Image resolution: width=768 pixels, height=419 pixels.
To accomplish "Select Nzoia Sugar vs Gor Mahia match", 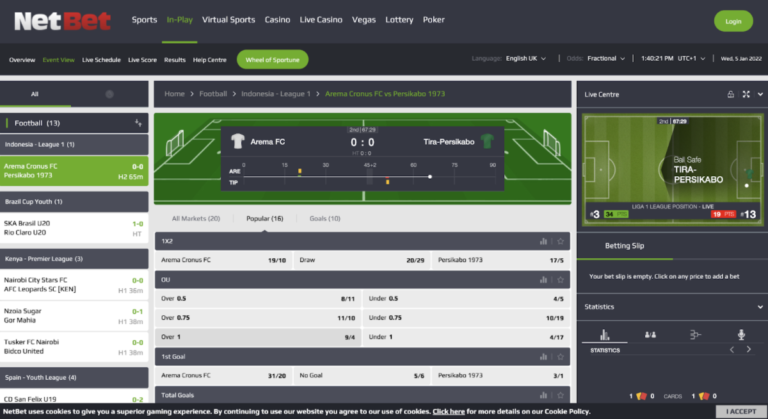I will (74, 316).
